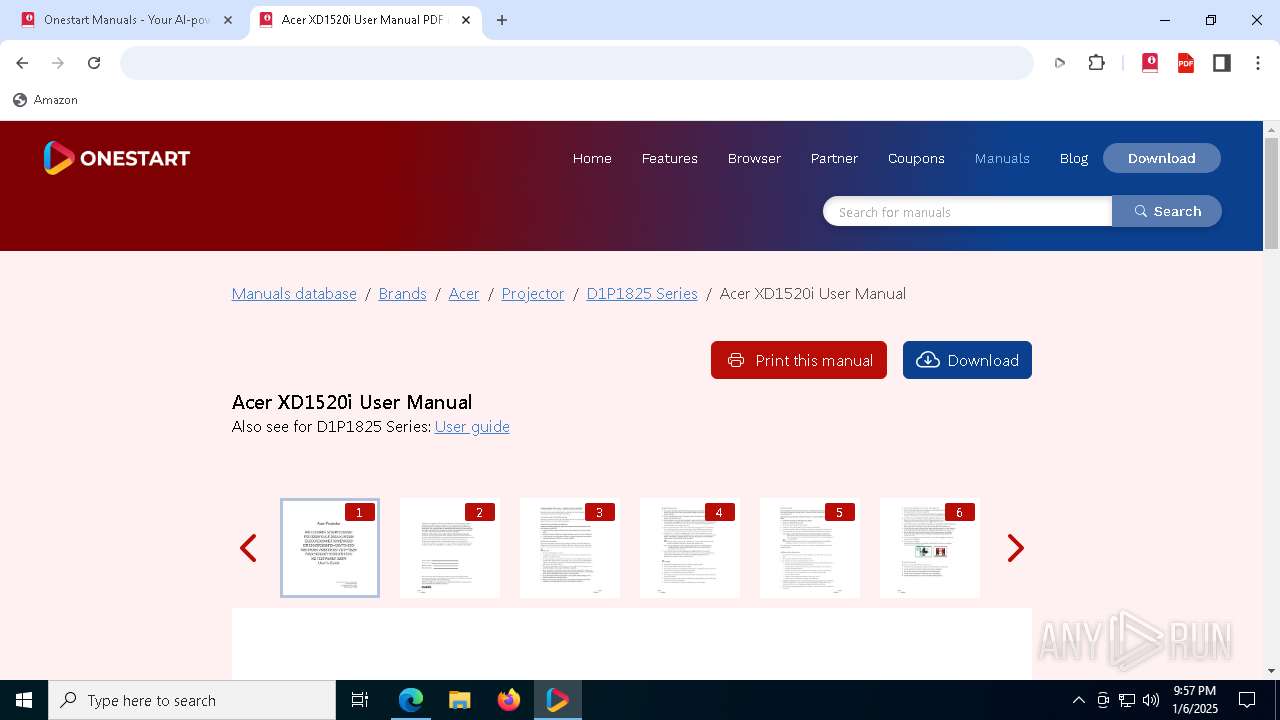
Task: Select page 4 thumbnail
Action: tap(690, 548)
